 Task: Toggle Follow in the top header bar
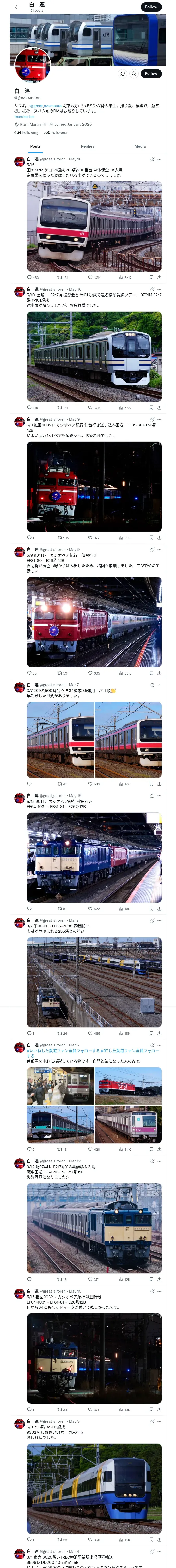(151, 7)
